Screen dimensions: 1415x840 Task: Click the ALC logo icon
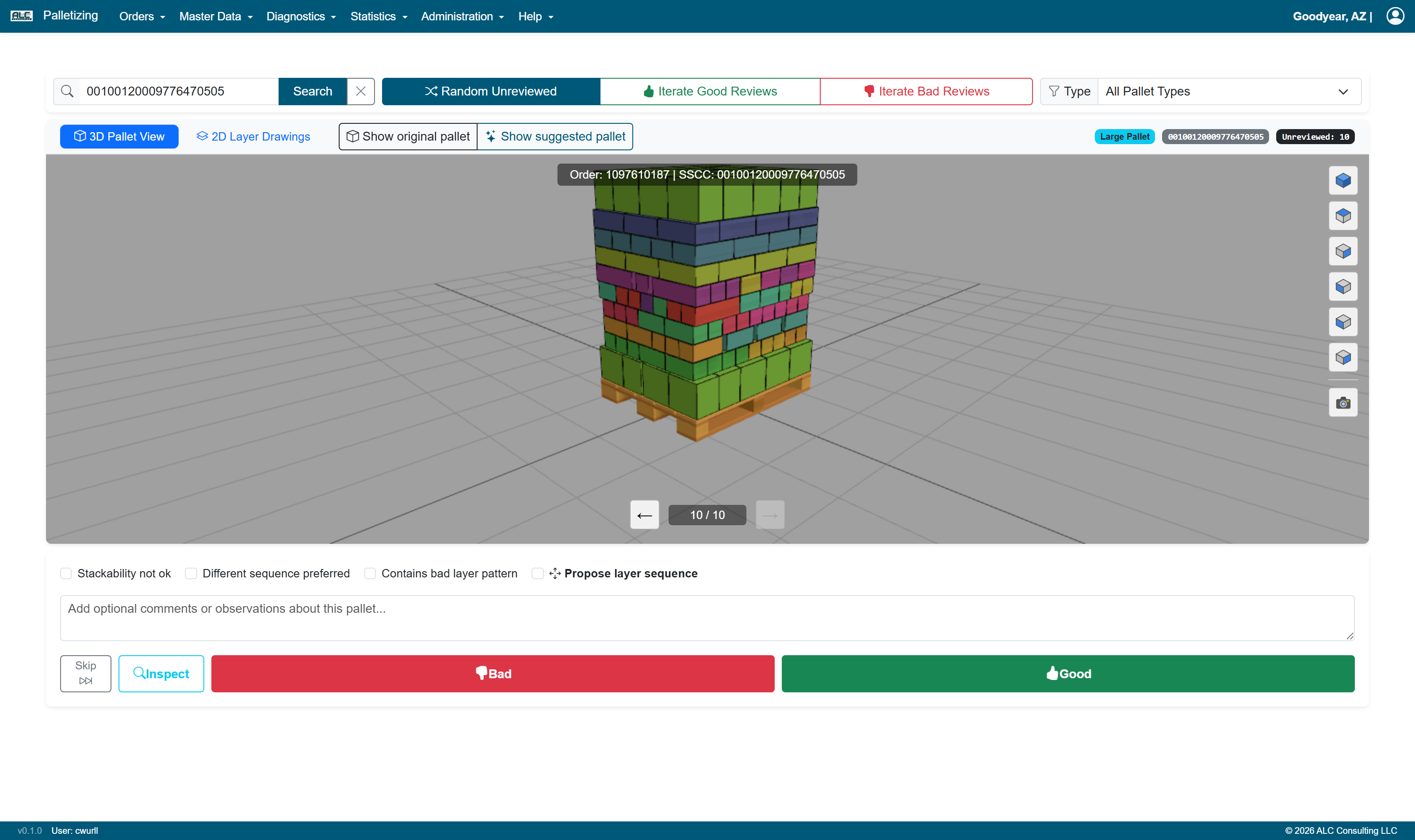point(22,16)
